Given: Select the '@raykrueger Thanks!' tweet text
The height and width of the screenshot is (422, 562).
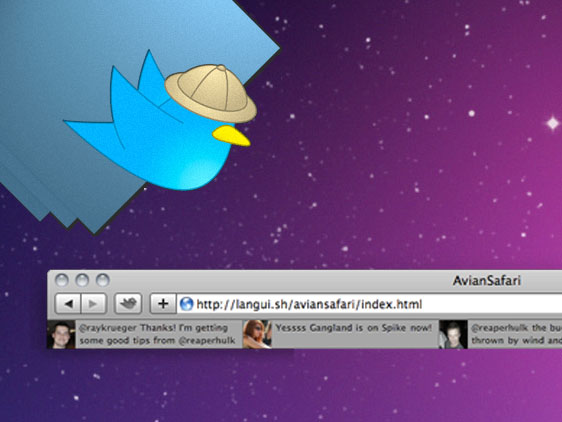Looking at the screenshot, I should coord(158,334).
